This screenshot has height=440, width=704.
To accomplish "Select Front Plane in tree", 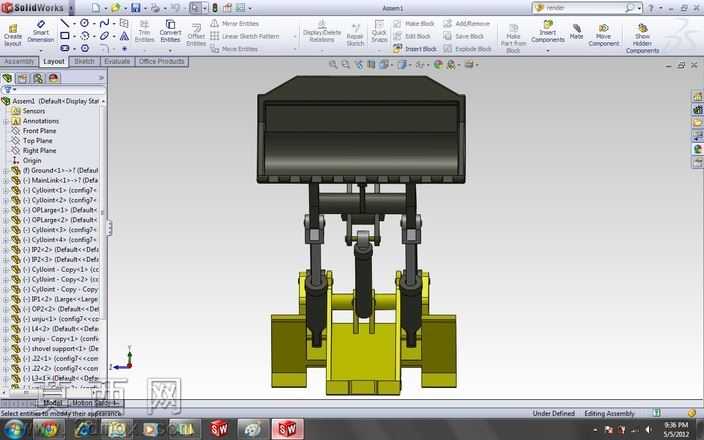I will pos(40,131).
